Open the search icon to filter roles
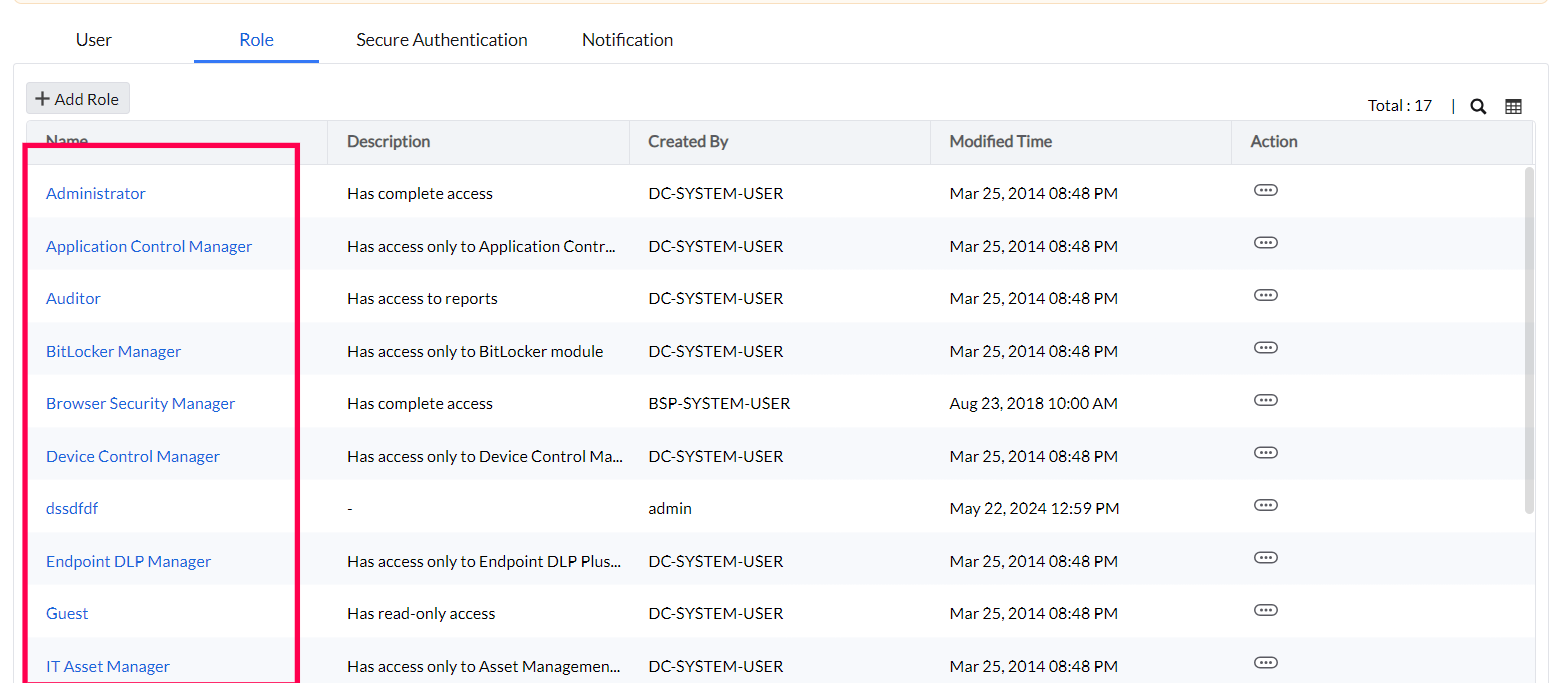This screenshot has width=1567, height=683. (1477, 105)
